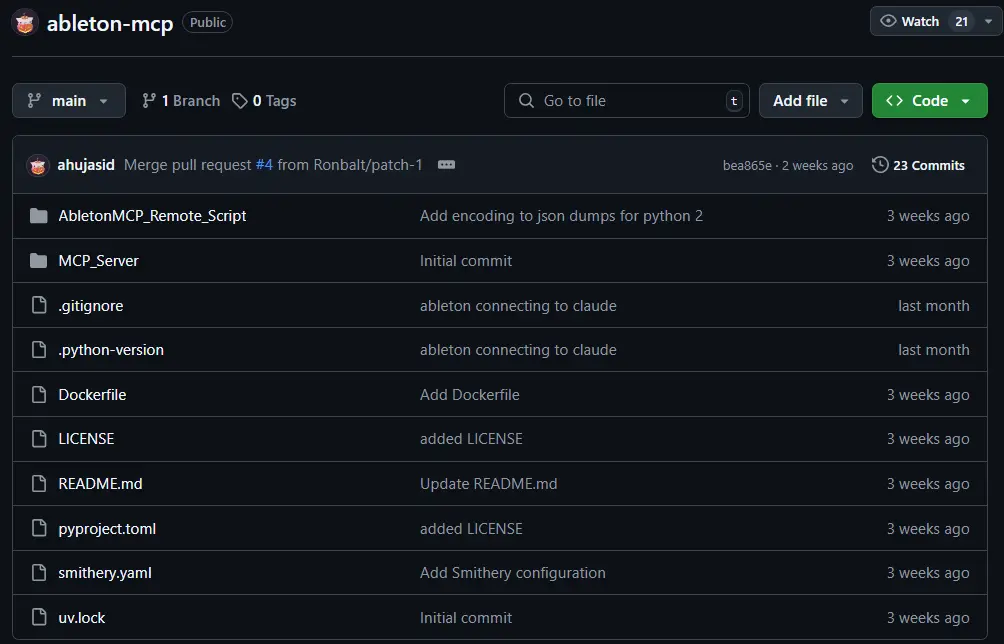Click the tag icon beside Tags

[240, 101]
